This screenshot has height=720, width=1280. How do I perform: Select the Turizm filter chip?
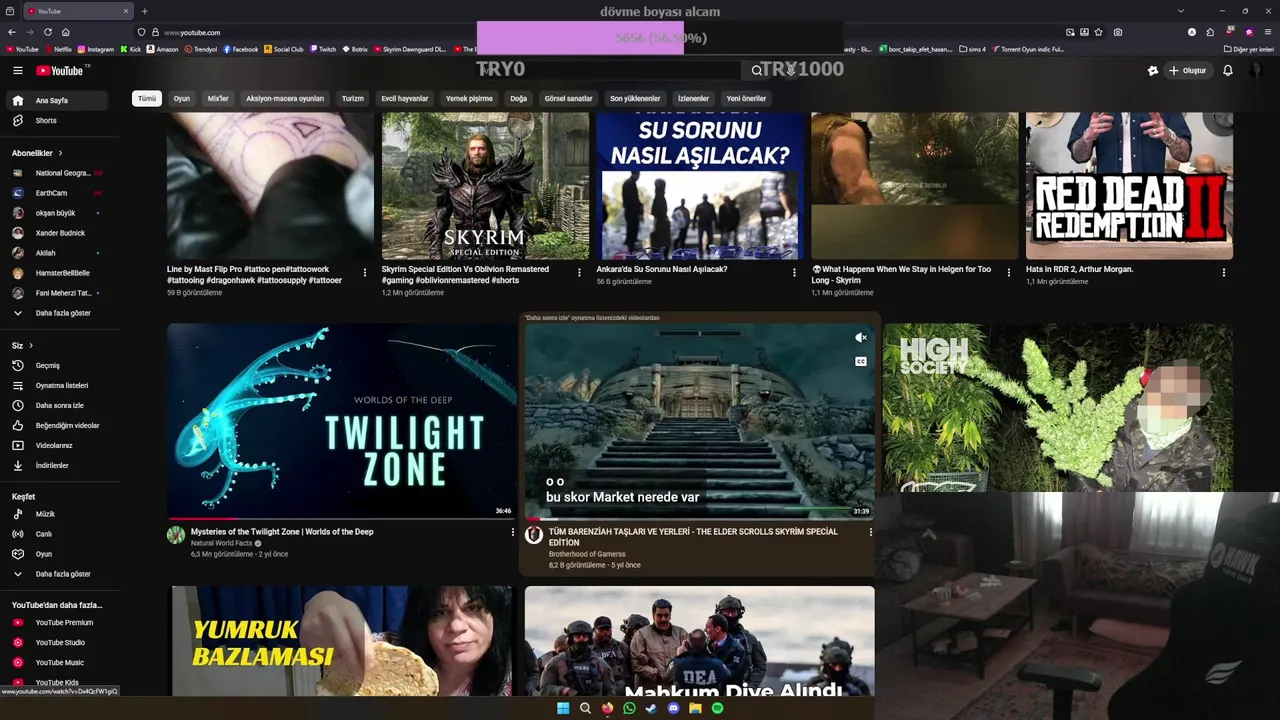(353, 98)
